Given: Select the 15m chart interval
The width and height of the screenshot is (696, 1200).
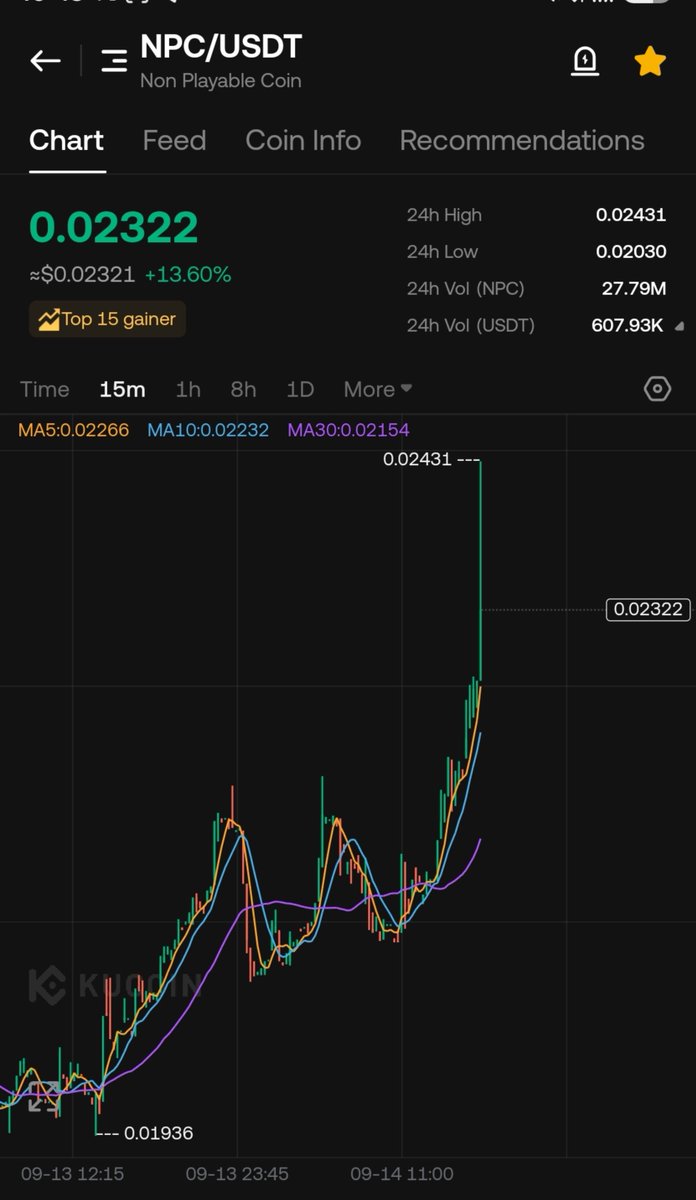Looking at the screenshot, I should [x=122, y=389].
